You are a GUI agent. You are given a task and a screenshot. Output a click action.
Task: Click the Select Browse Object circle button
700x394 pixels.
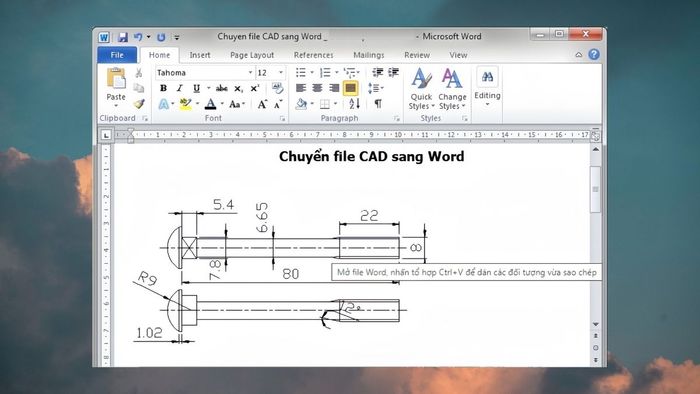[596, 348]
